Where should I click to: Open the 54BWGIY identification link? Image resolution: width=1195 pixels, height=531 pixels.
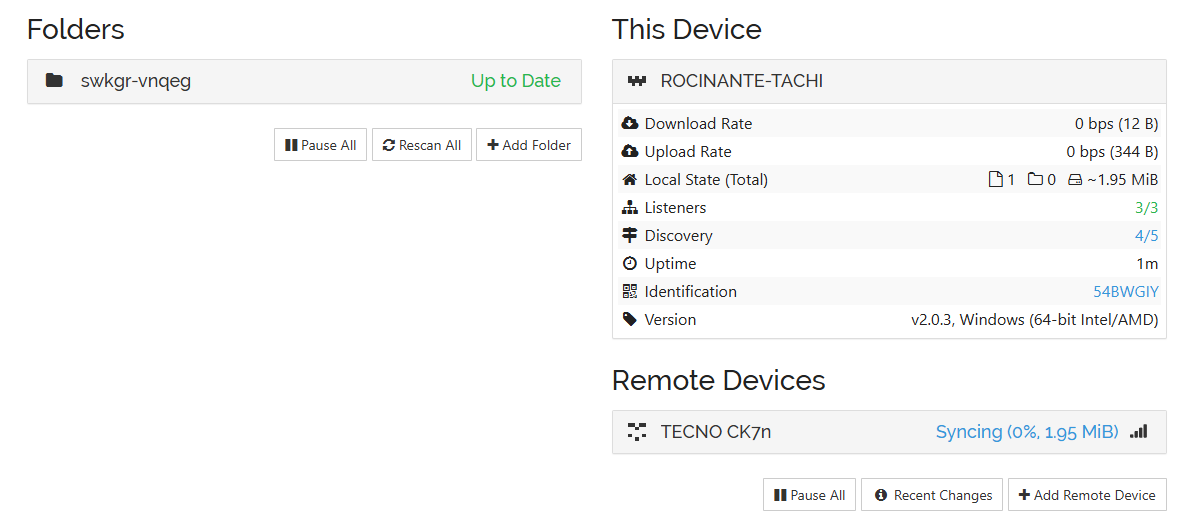[1125, 292]
